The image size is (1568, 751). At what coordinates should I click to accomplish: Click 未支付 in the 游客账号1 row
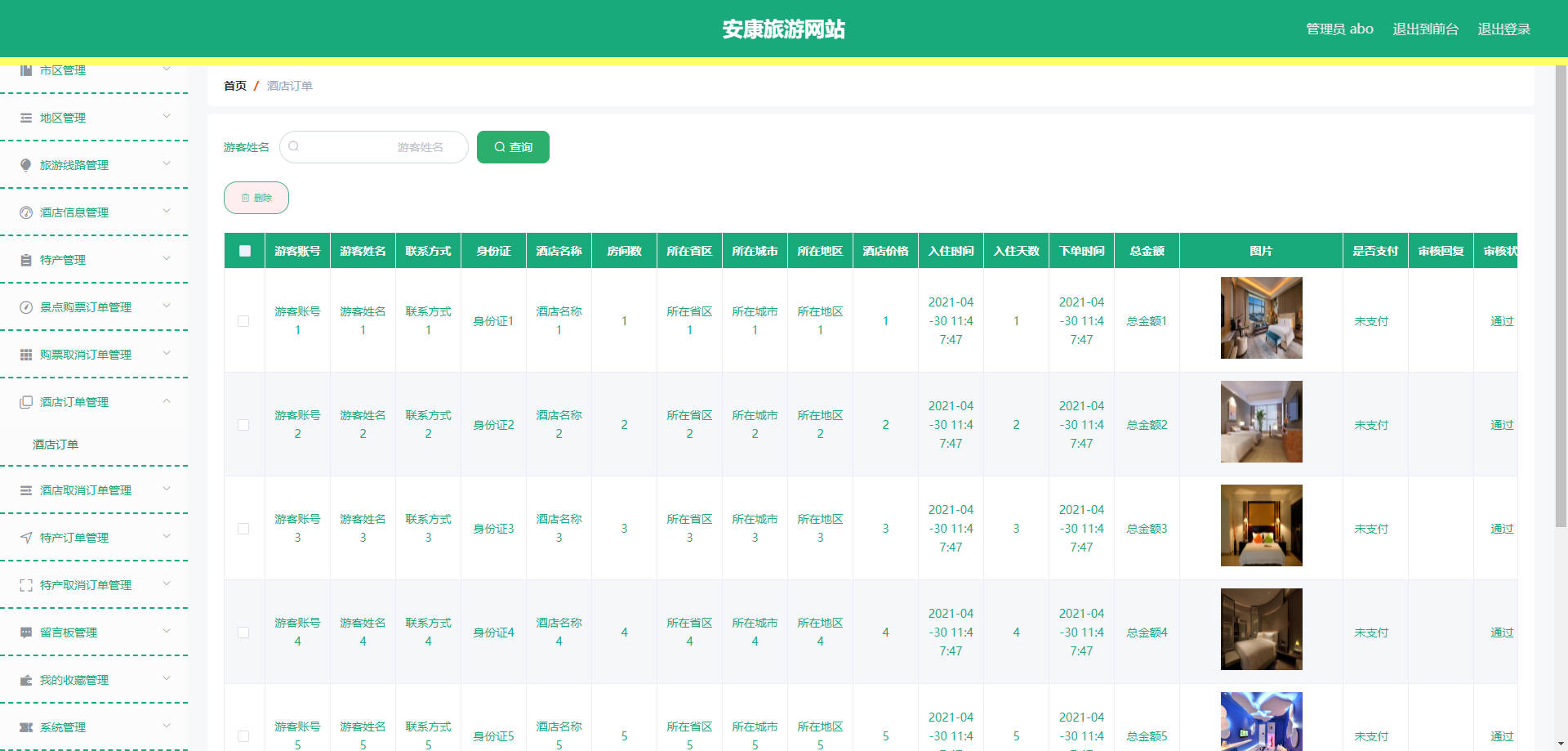point(1371,321)
